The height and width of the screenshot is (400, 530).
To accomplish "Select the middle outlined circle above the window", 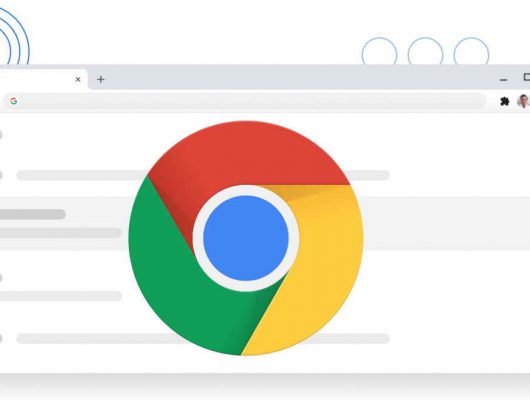I will tap(425, 51).
